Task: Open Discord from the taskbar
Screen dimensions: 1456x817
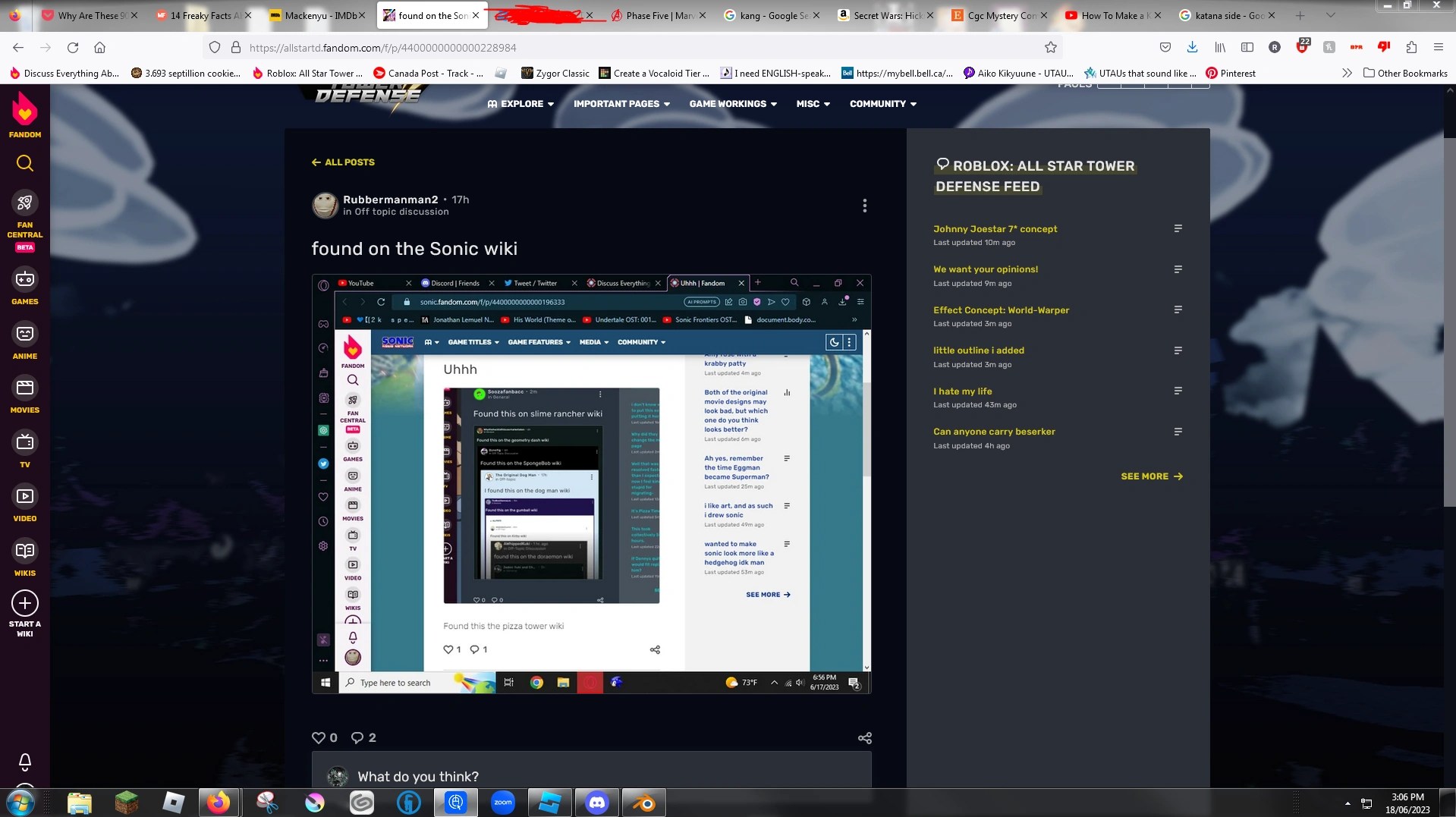Action: 597,803
